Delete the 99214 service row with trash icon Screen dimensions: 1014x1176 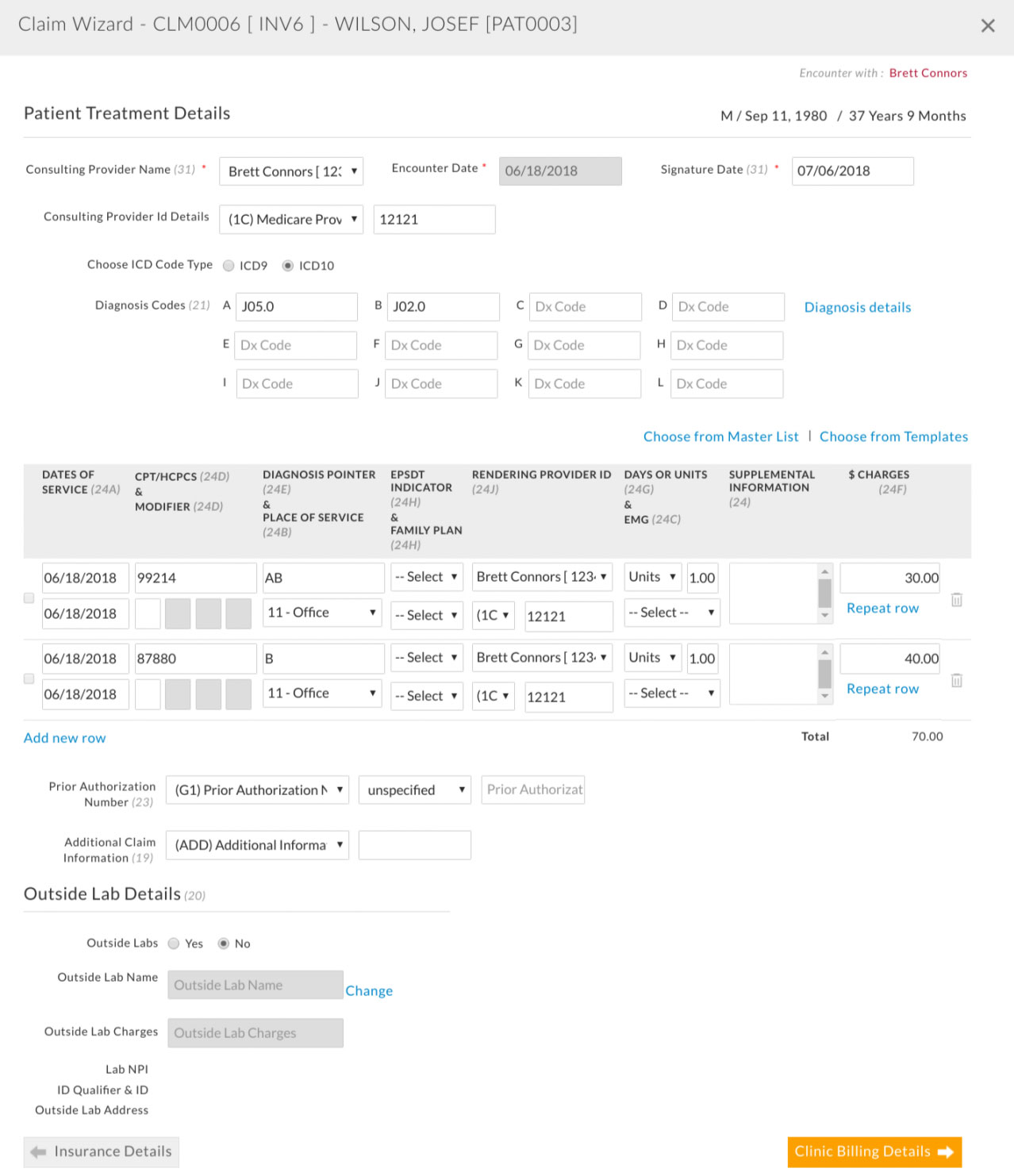(x=956, y=600)
